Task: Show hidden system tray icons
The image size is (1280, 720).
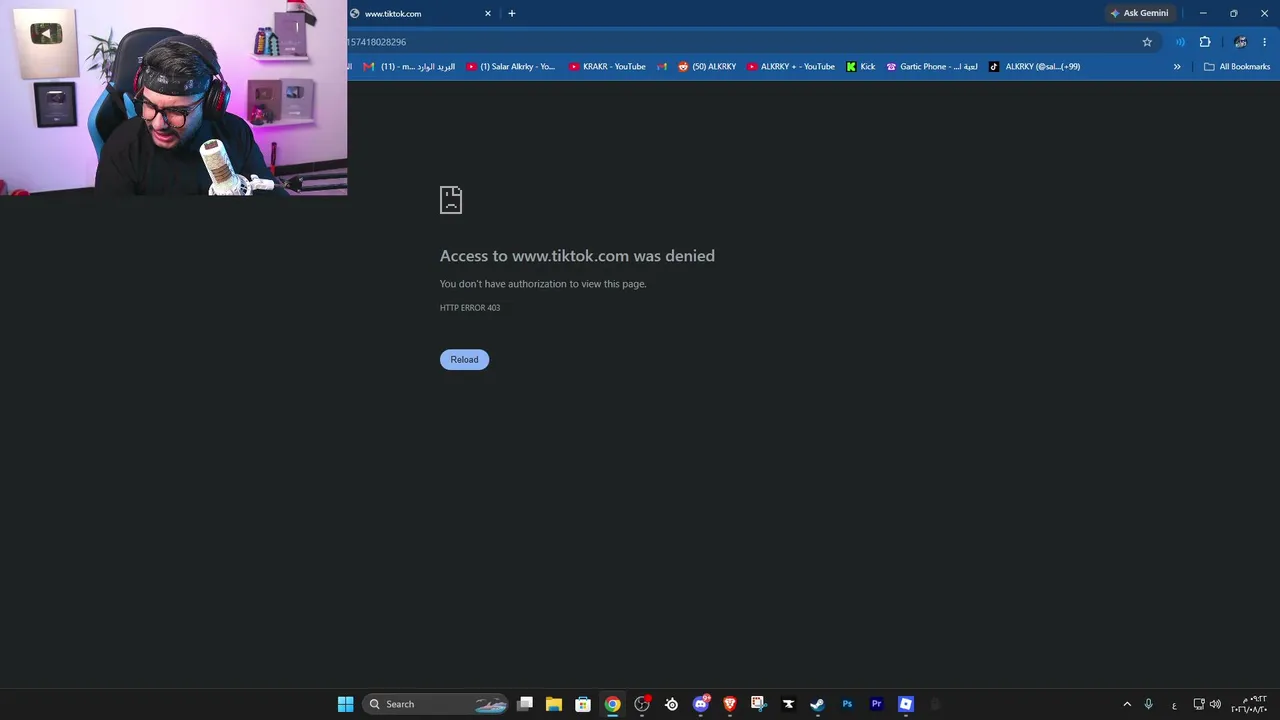Action: 1127,704
